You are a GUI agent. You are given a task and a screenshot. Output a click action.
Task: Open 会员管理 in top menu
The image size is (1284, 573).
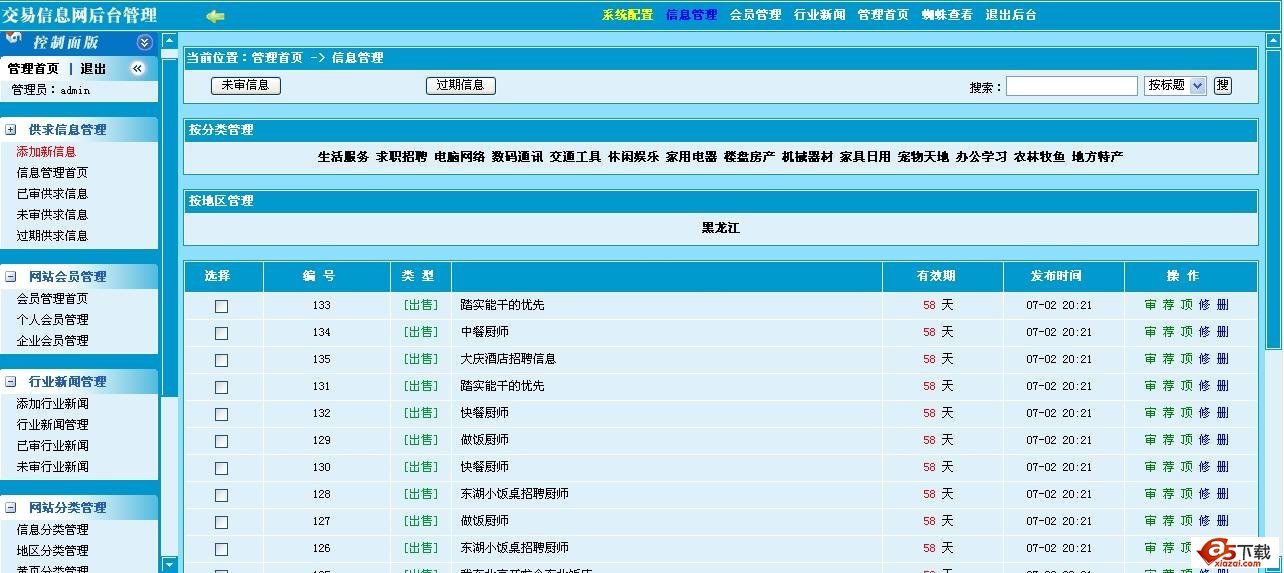[755, 15]
